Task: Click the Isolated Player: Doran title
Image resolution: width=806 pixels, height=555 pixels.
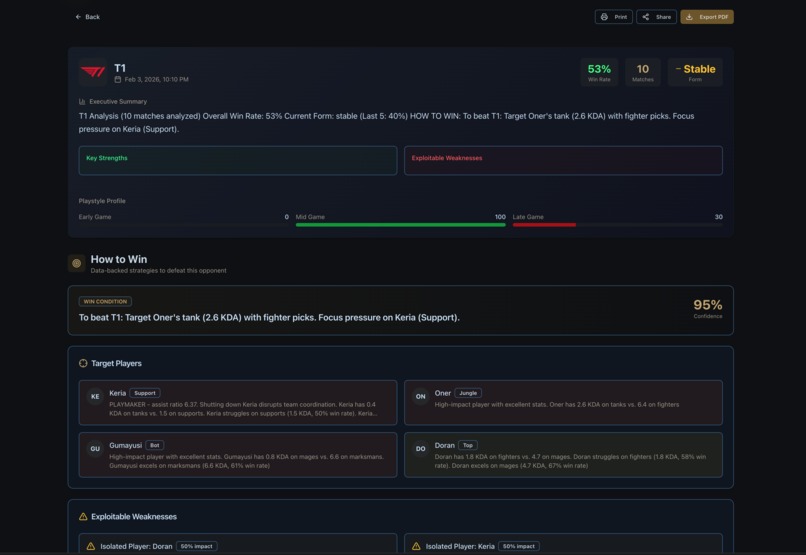Action: (x=136, y=546)
